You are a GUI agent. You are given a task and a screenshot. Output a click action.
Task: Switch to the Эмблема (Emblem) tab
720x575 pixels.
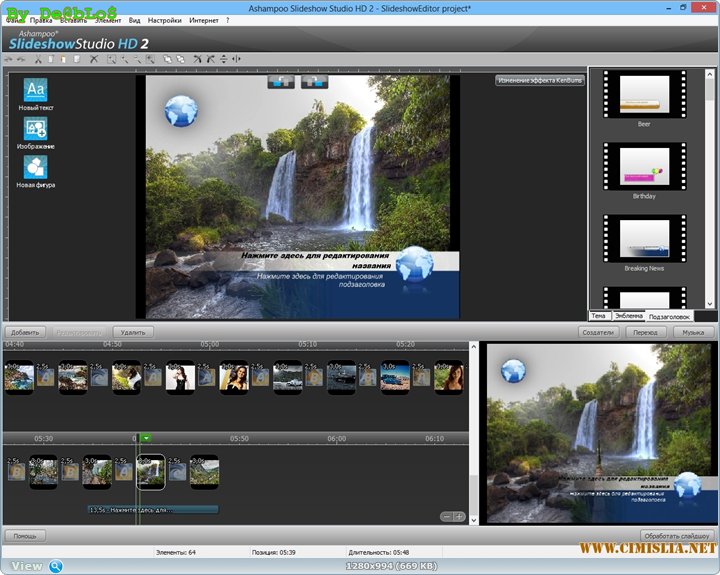click(x=628, y=315)
